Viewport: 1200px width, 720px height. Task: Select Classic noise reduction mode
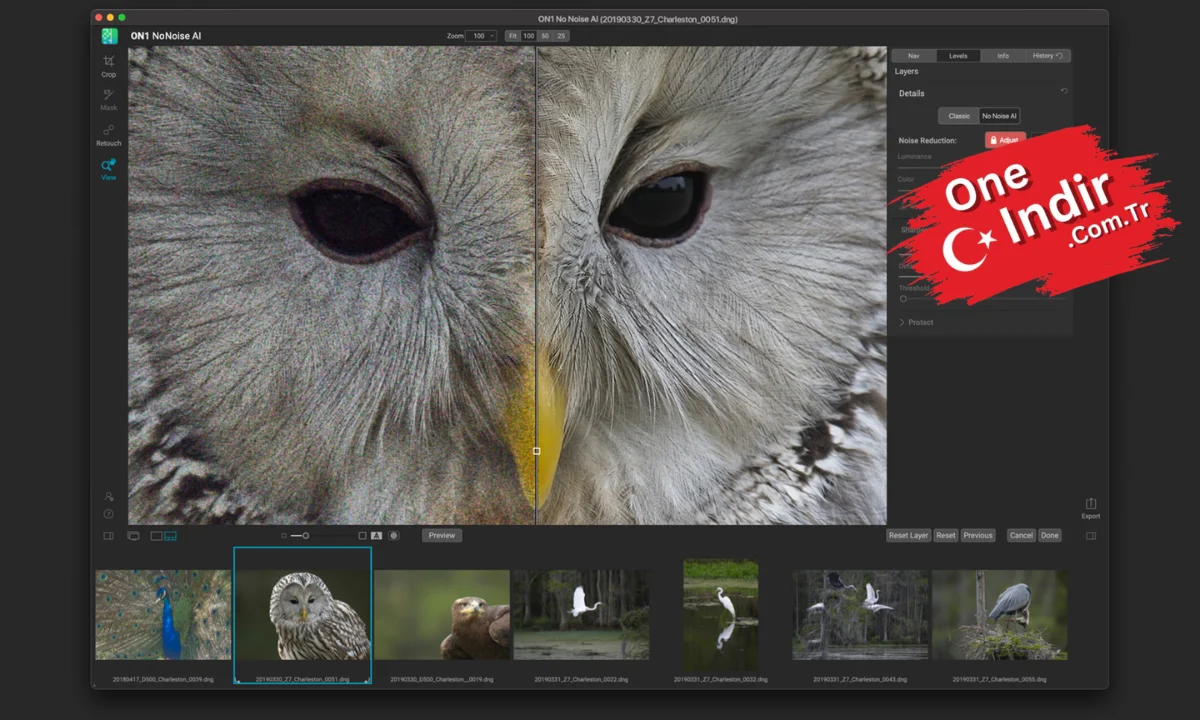tap(959, 116)
